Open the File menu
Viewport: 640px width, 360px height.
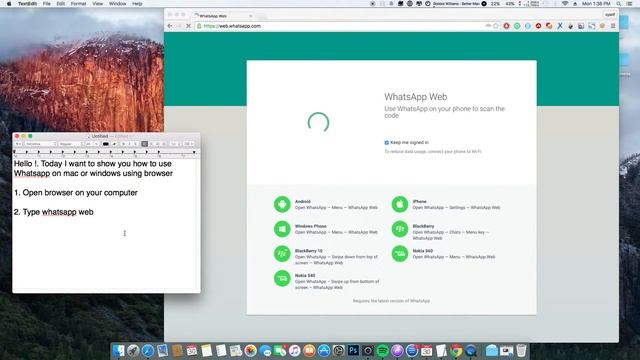point(47,4)
